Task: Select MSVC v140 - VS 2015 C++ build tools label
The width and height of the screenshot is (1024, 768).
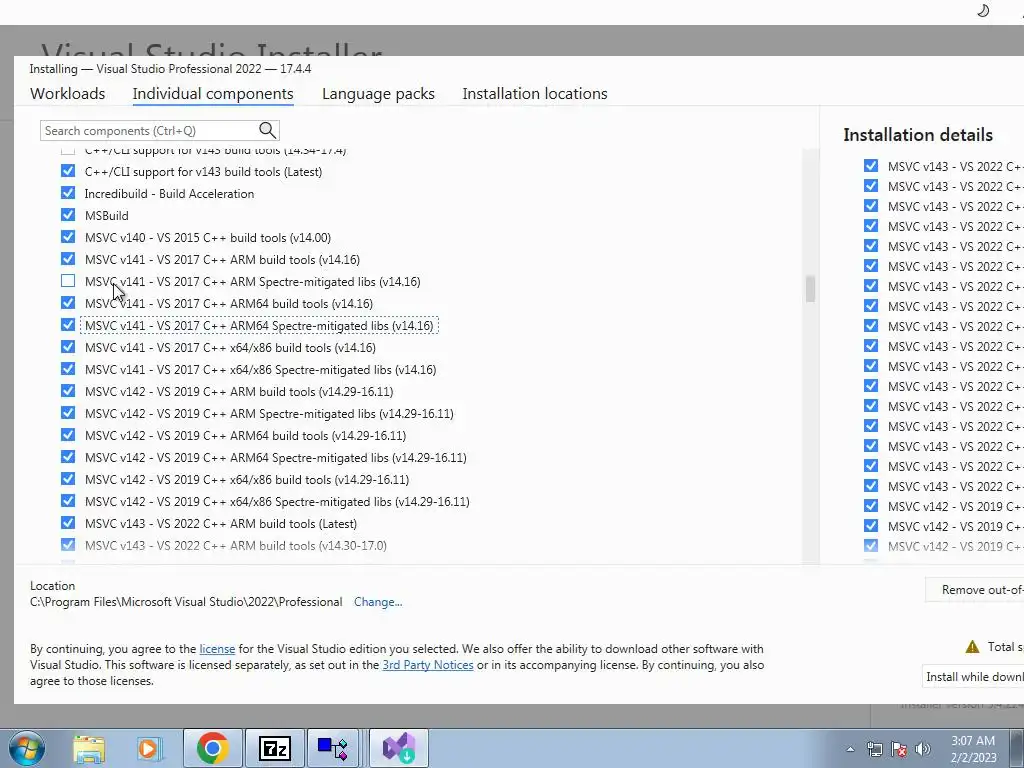Action: [x=208, y=238]
